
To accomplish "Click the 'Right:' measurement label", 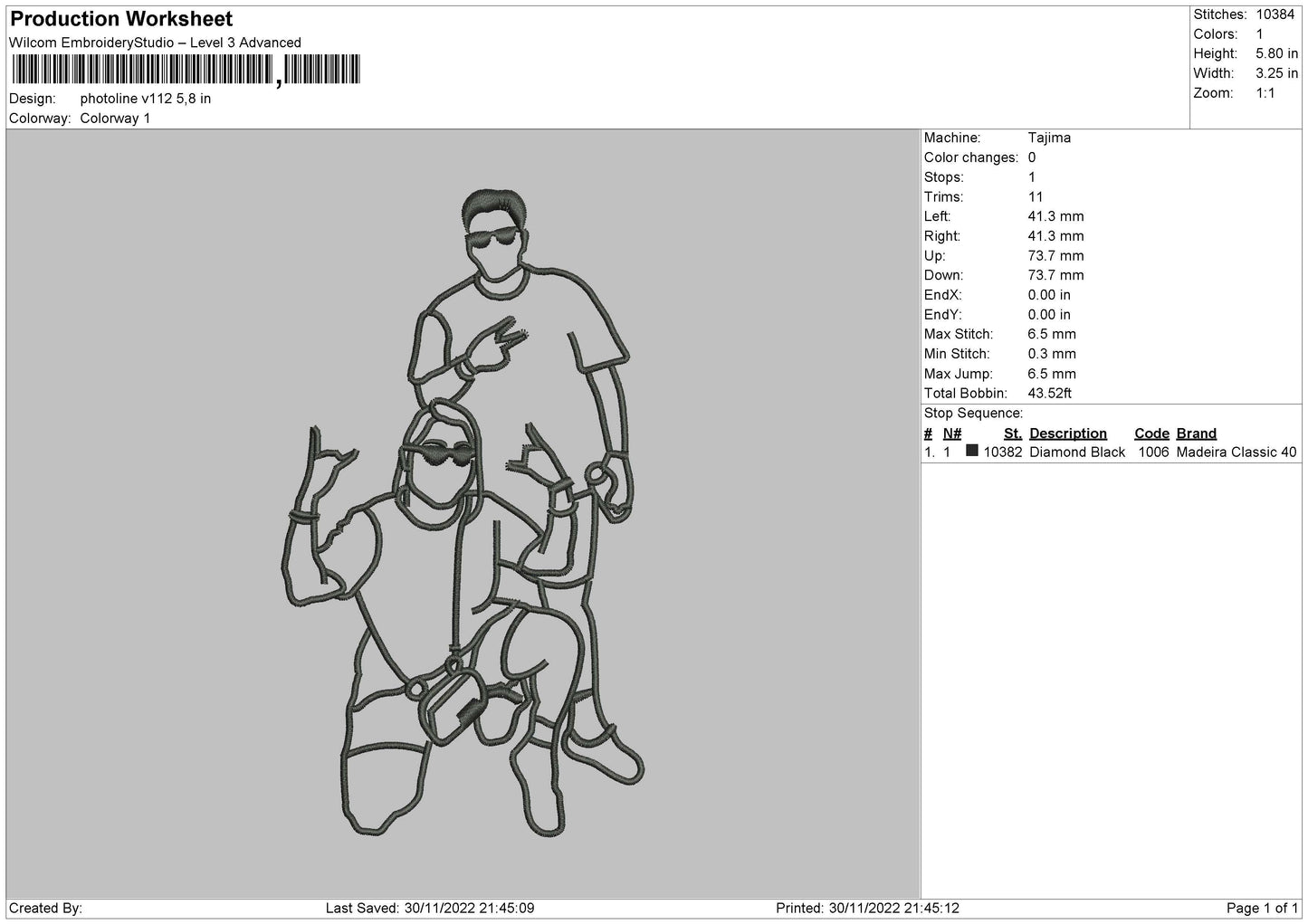I will coord(941,237).
